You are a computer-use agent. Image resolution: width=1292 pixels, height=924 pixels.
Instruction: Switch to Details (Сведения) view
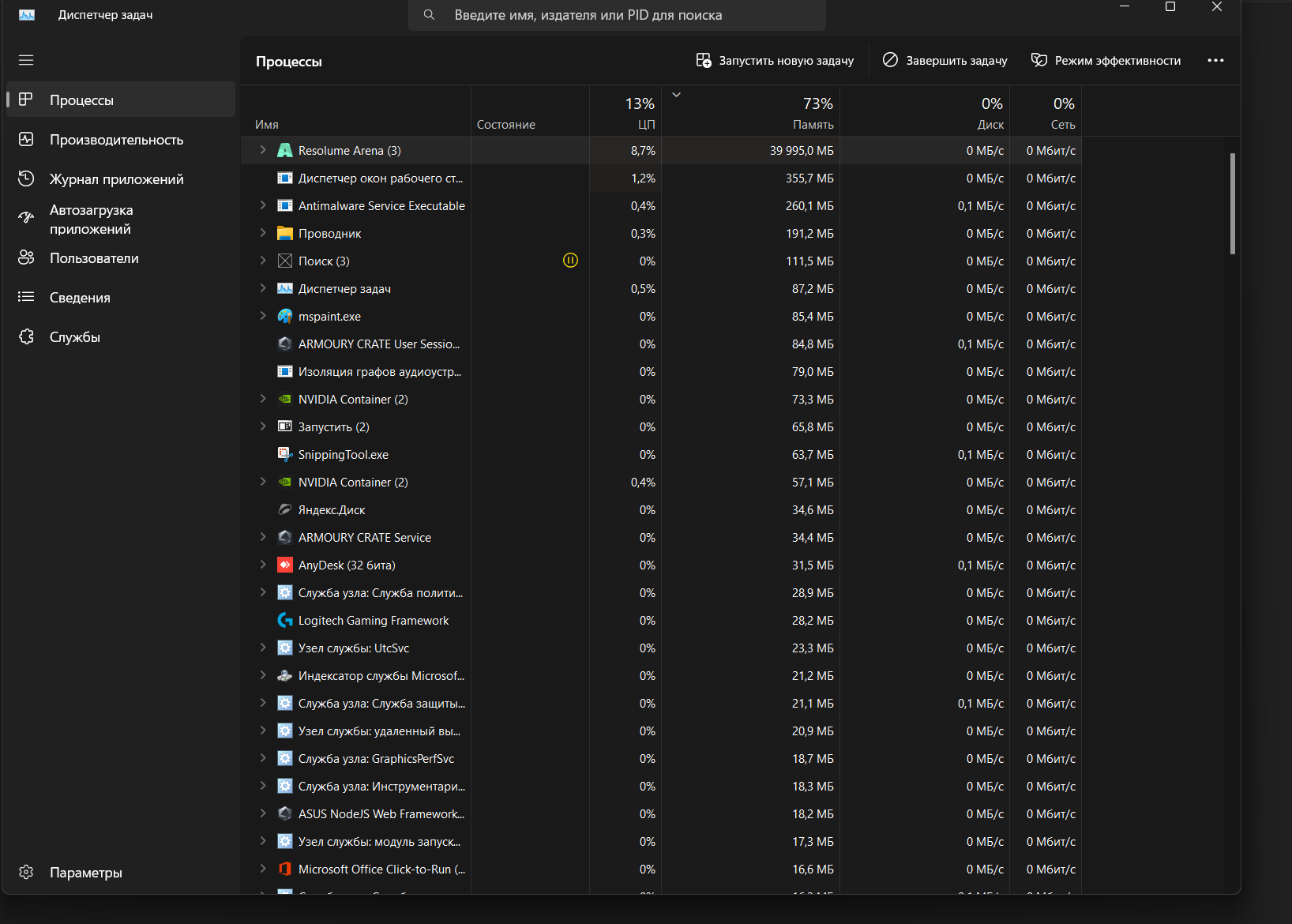click(x=80, y=298)
